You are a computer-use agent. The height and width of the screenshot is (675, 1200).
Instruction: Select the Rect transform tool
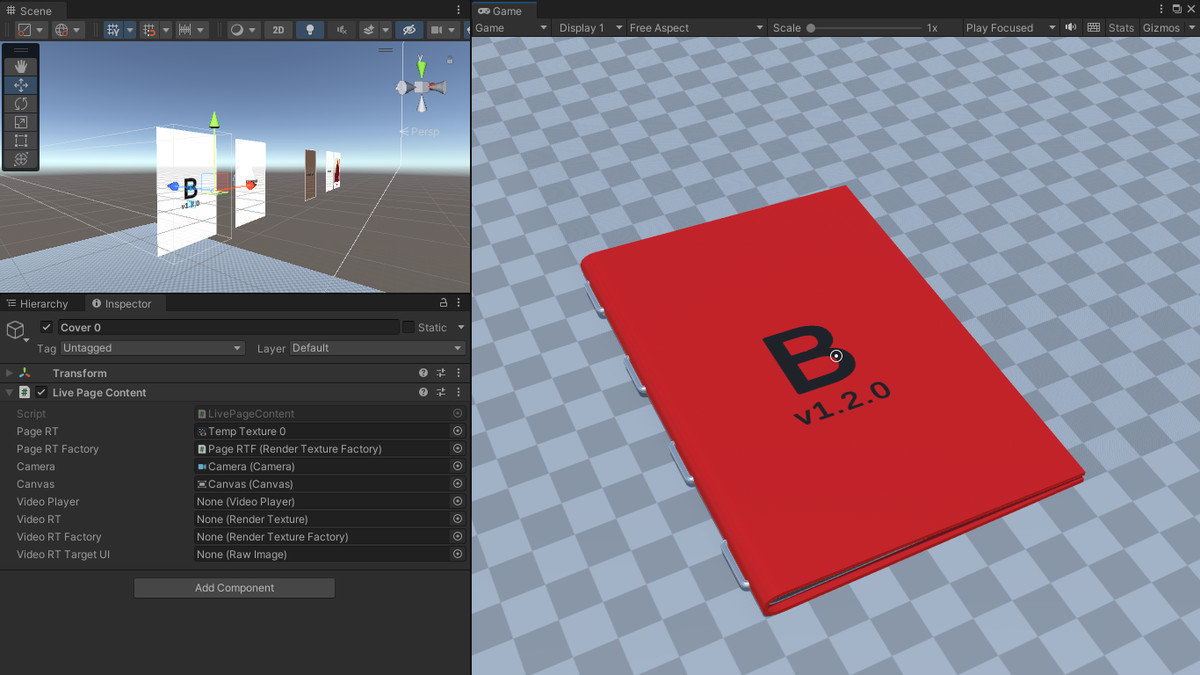21,141
